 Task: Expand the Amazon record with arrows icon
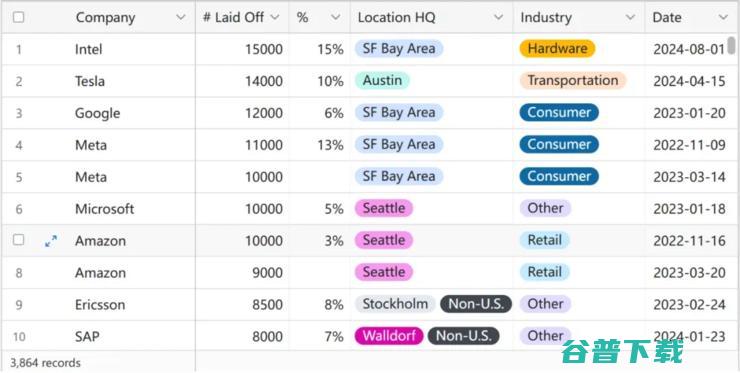[x=51, y=241]
